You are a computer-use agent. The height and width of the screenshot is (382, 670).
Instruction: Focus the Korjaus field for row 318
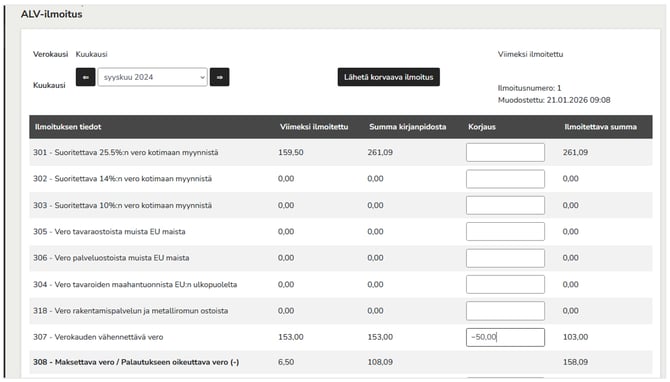coord(505,311)
